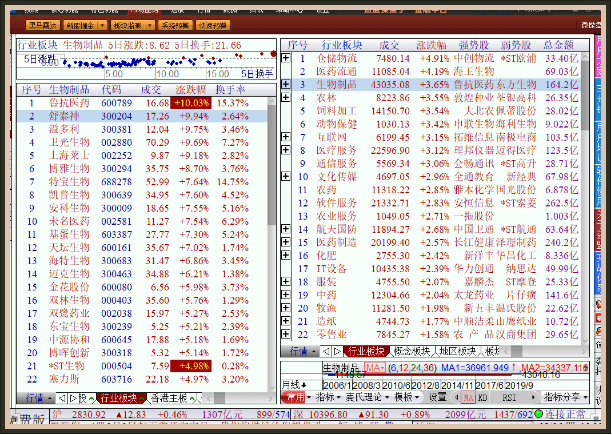The height and width of the screenshot is (435, 612).
Task: Click the 沪 index value 2830.92
Action: click(89, 414)
